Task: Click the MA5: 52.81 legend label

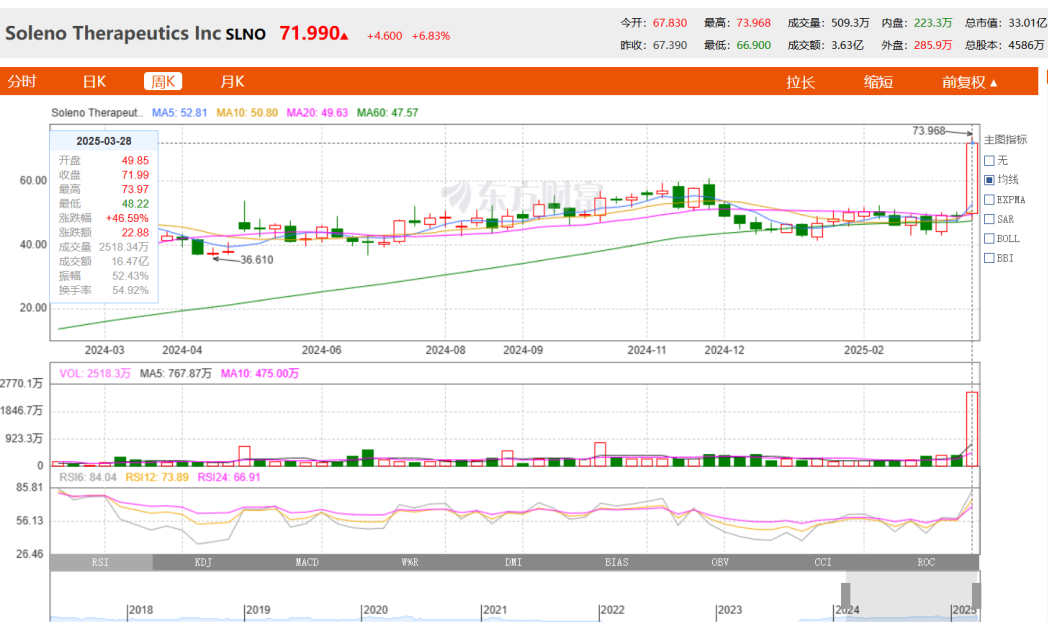Action: [x=180, y=113]
